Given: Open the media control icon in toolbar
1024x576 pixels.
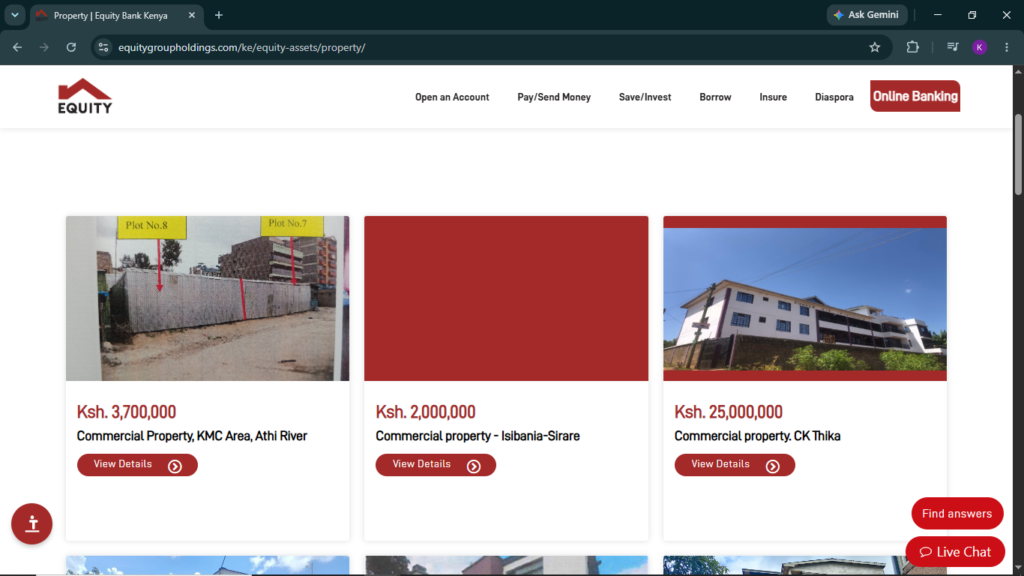Looking at the screenshot, I should click(952, 47).
